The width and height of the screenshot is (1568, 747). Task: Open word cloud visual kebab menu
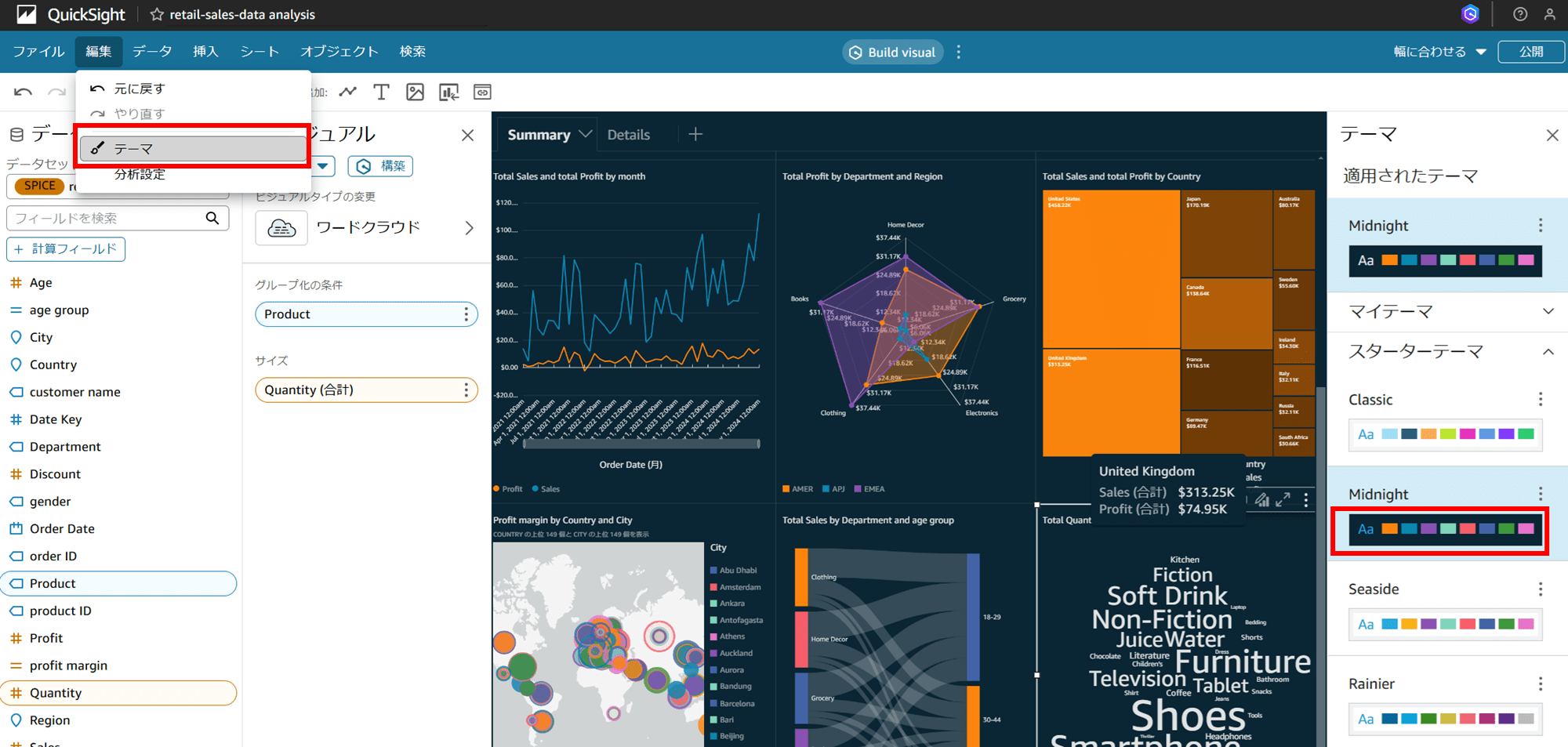click(1306, 499)
